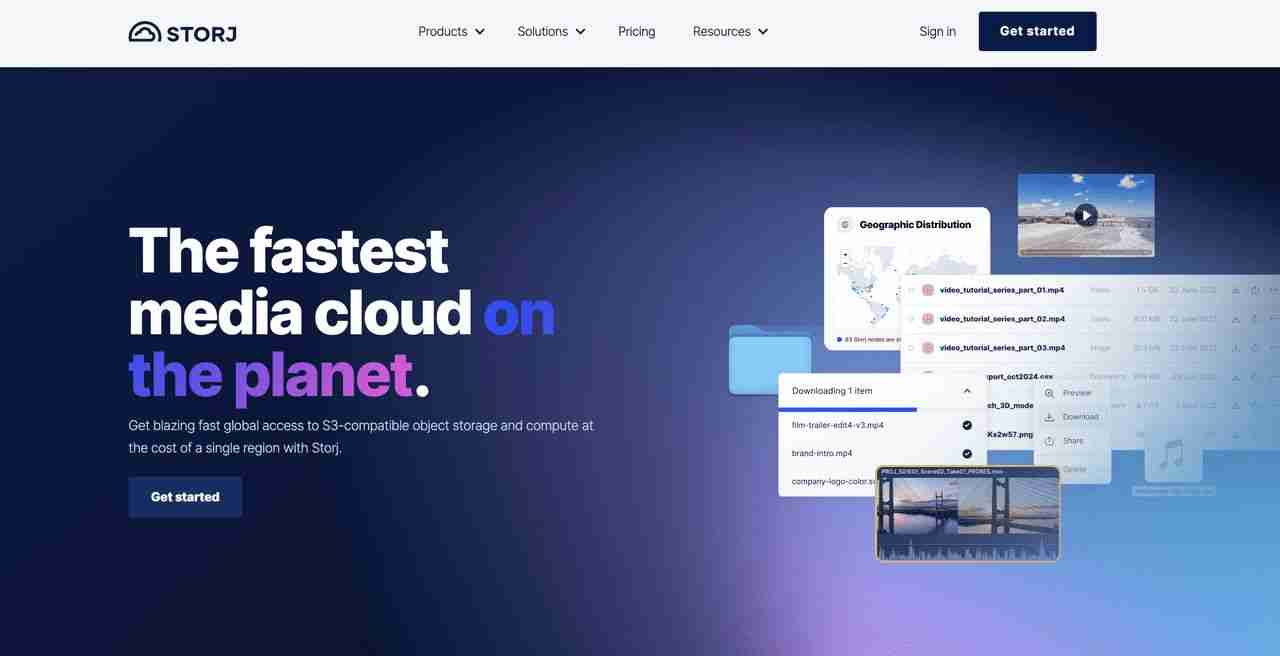Expand the Products dropdown menu
This screenshot has height=656, width=1280.
pos(451,31)
